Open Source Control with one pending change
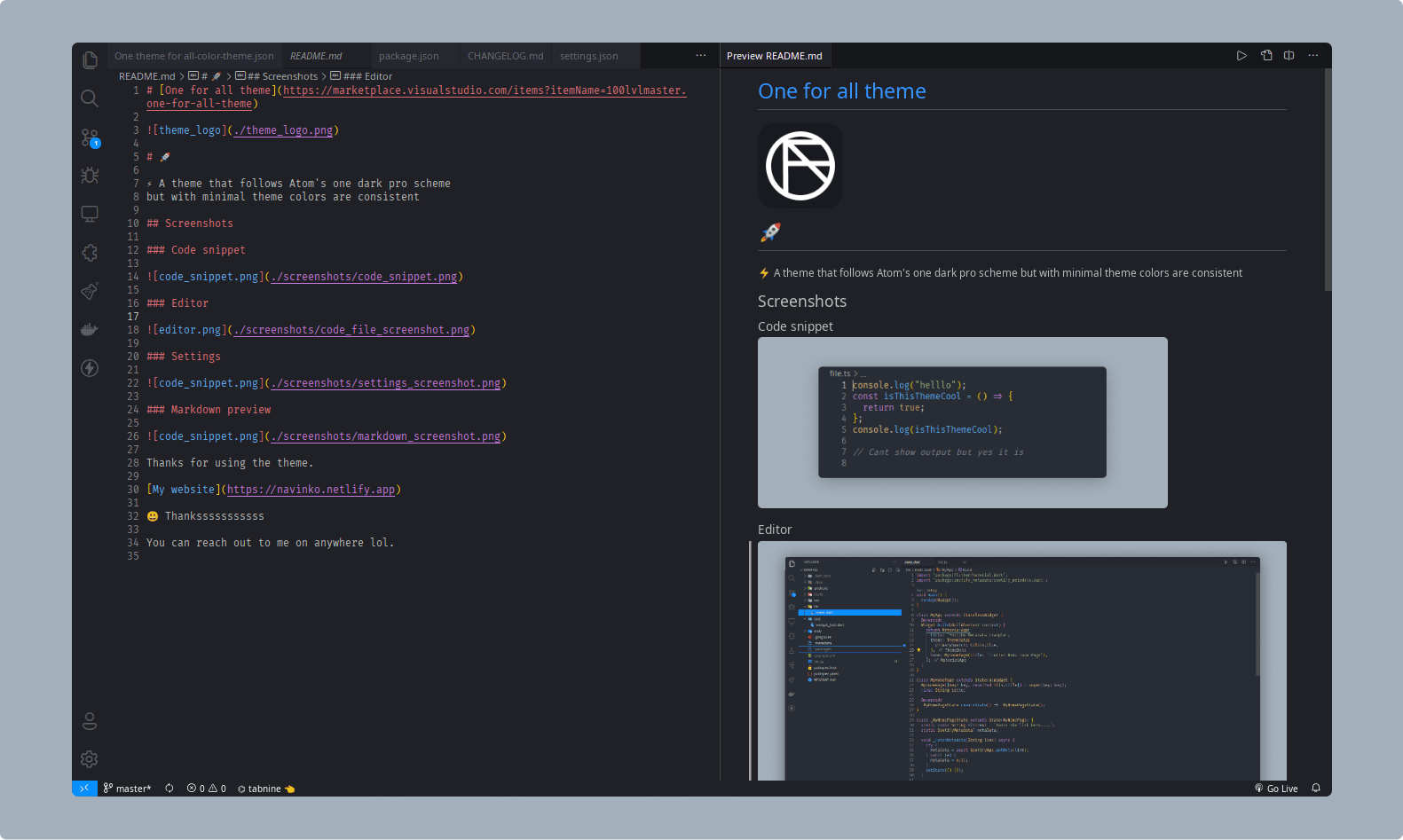Image resolution: width=1403 pixels, height=840 pixels. click(x=90, y=137)
